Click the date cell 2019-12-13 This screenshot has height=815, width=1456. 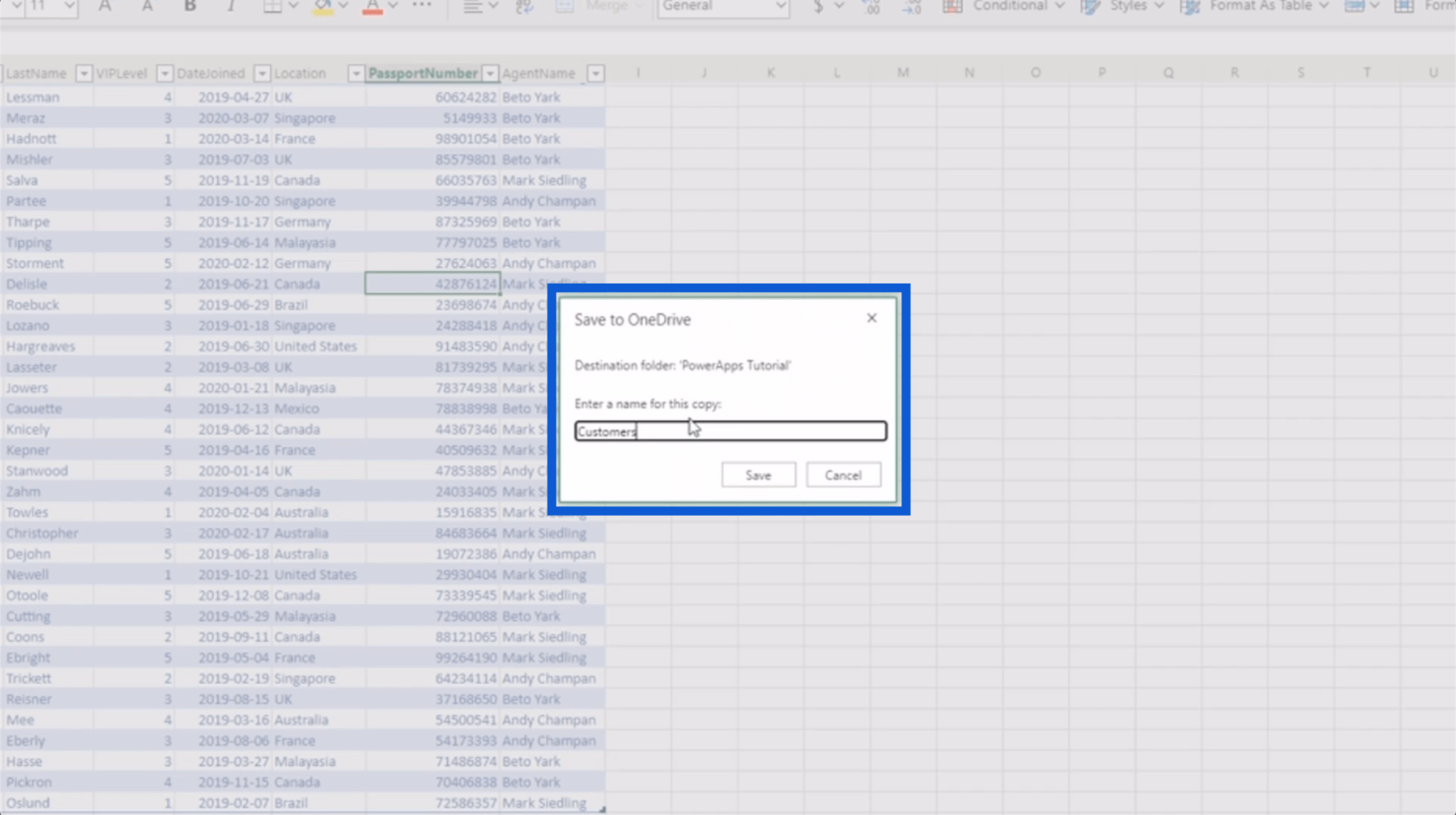coord(222,408)
